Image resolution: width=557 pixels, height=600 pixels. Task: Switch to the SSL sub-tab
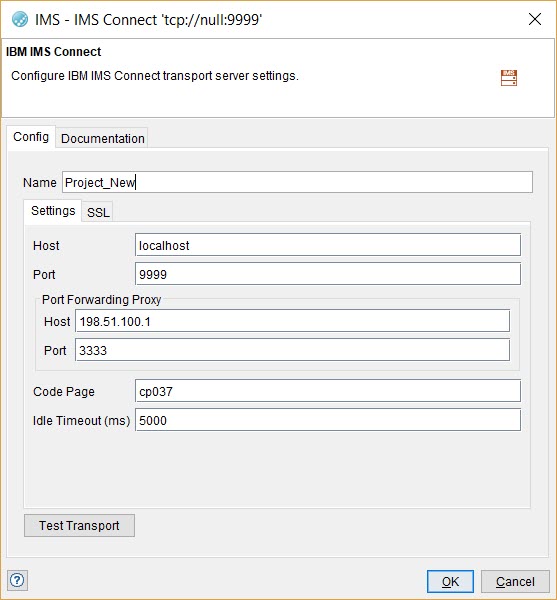[x=98, y=212]
